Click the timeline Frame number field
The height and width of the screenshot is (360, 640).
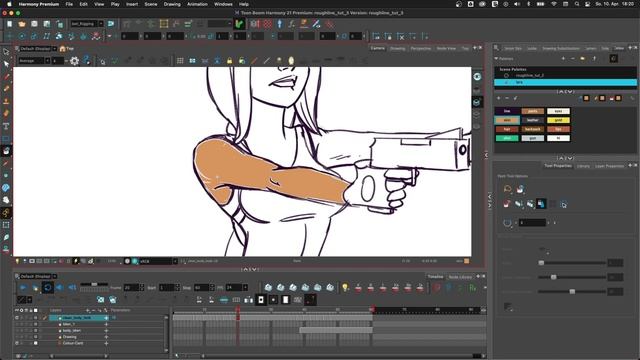click(131, 288)
